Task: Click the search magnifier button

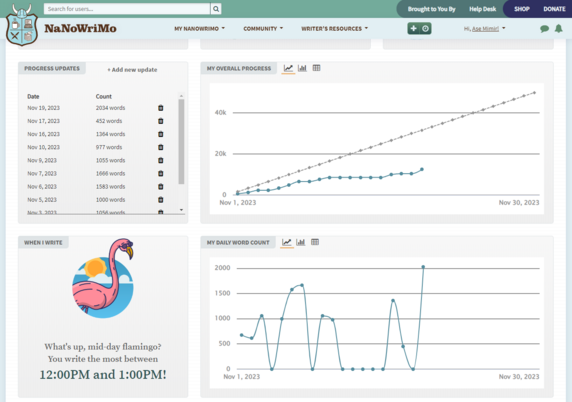Action: pyautogui.click(x=216, y=9)
